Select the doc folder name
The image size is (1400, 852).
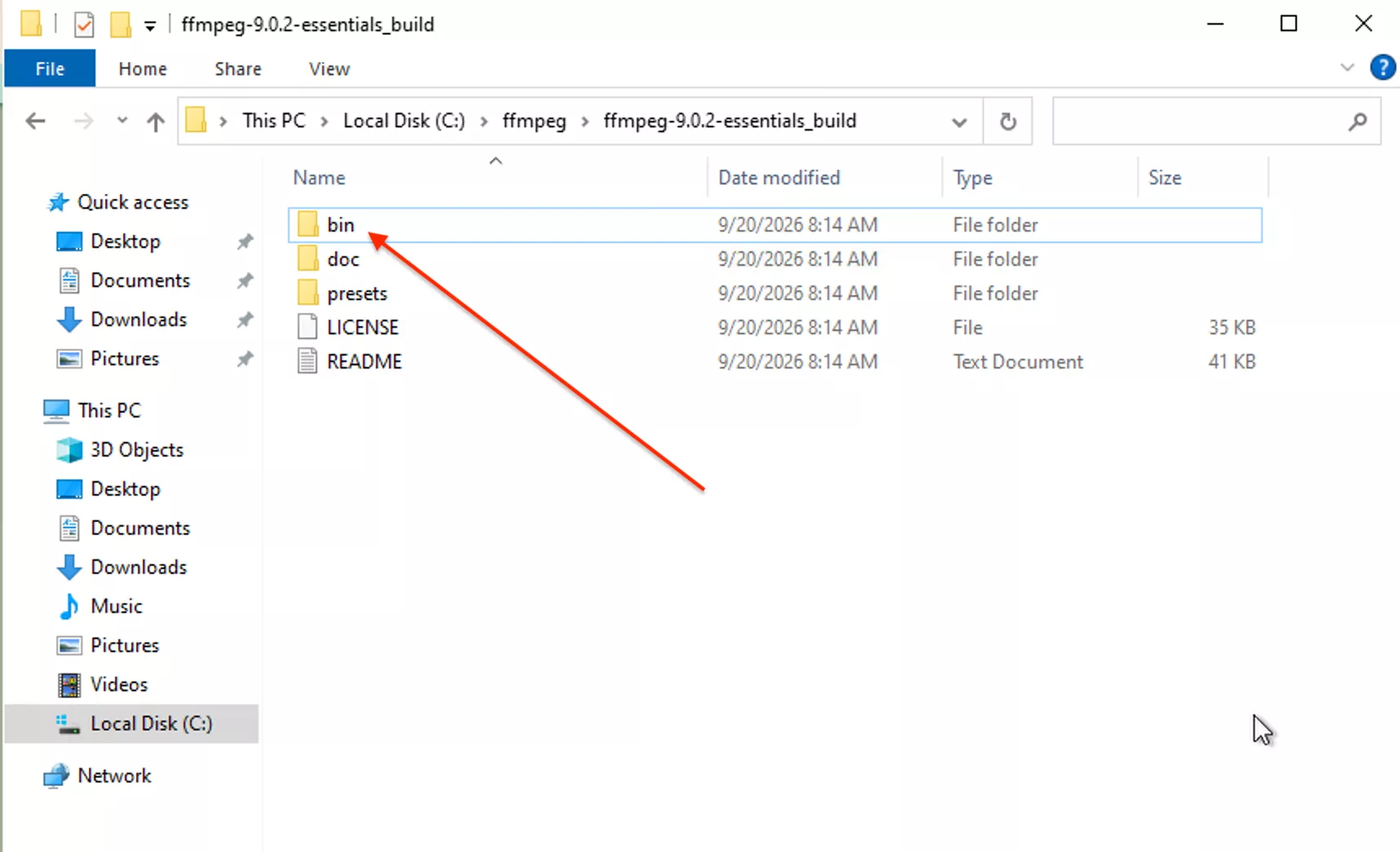(x=342, y=259)
